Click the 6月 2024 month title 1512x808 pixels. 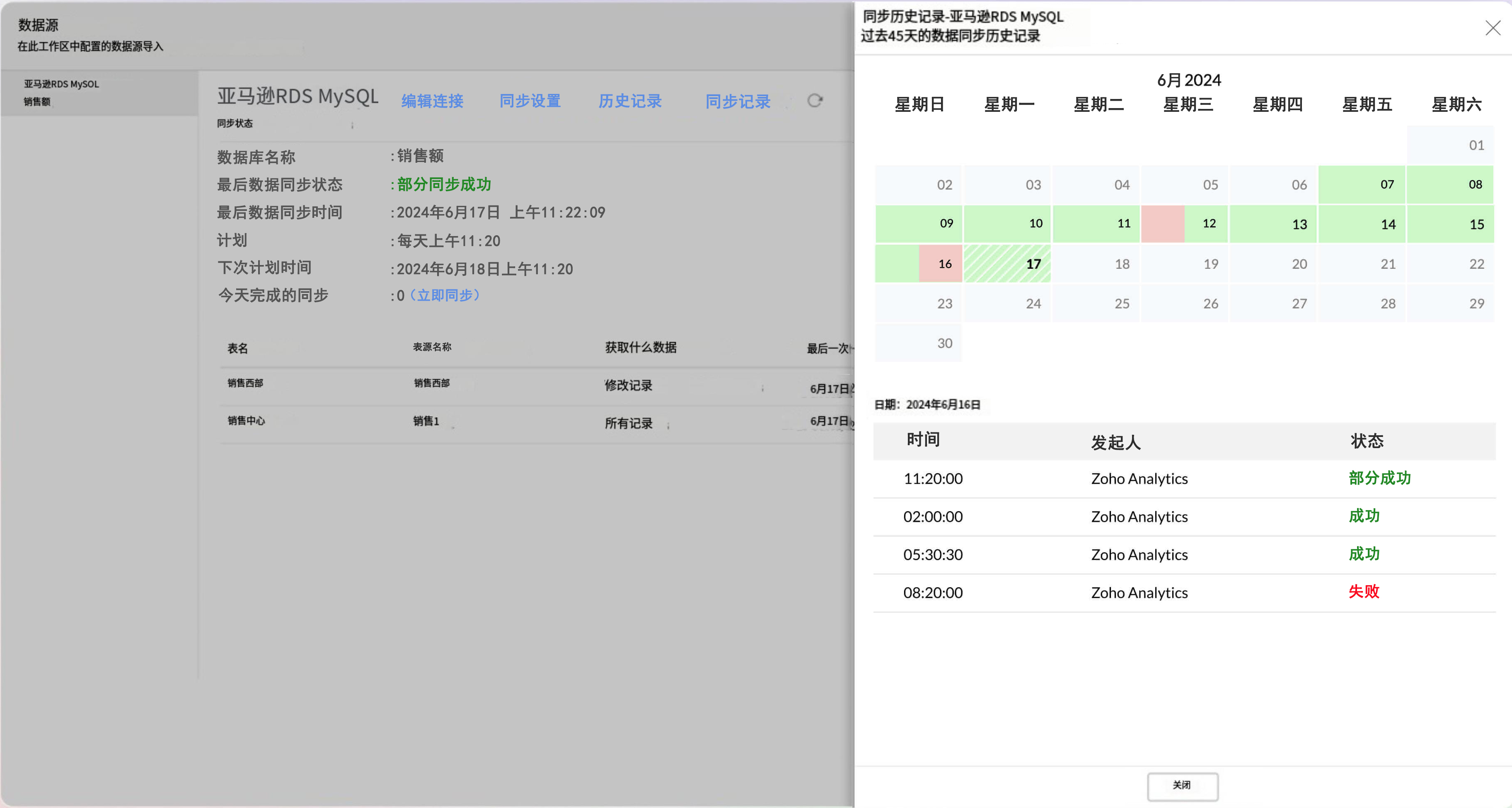(1188, 80)
